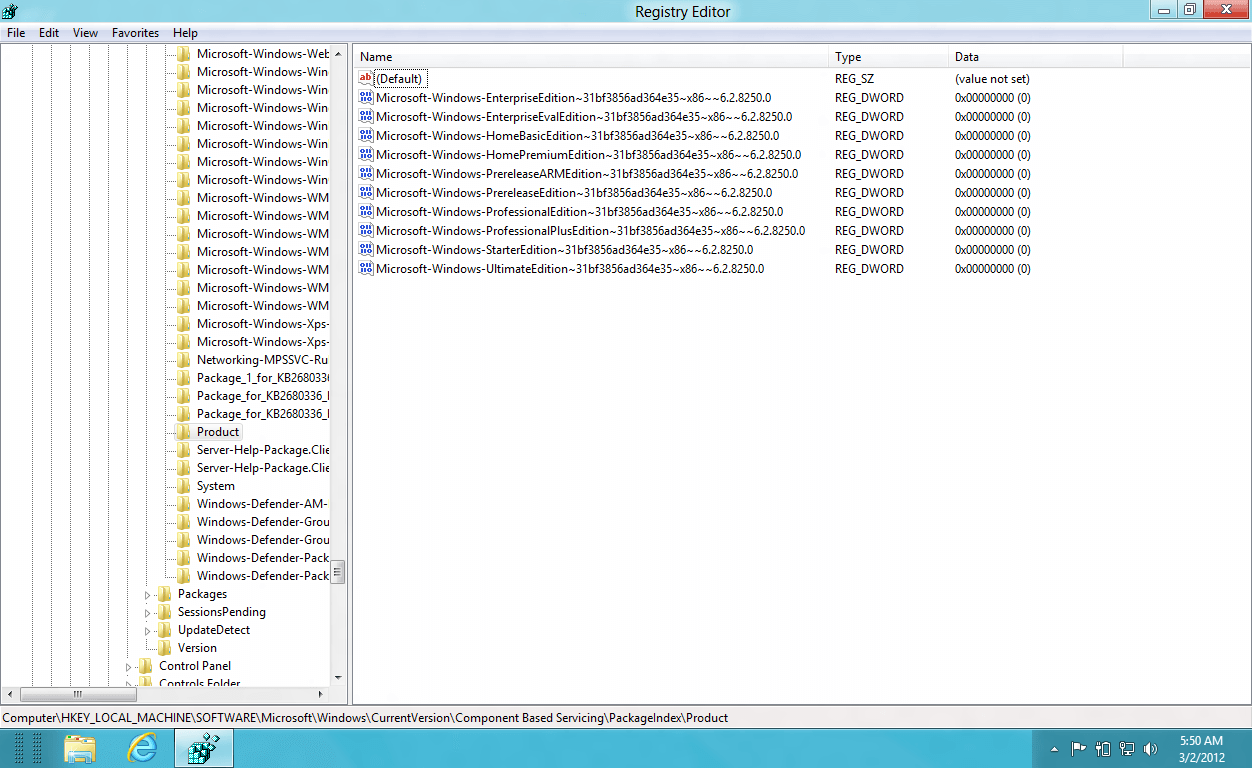Expand the Control Panel tree node

(129, 667)
